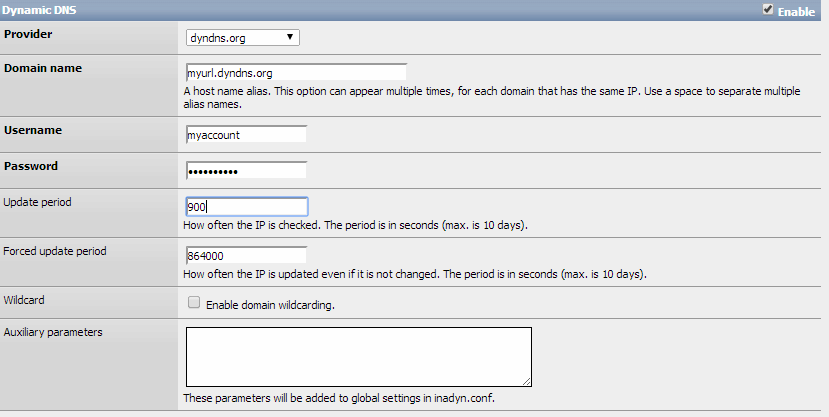Focus the Domain name field with myurl.dyndns.org
The width and height of the screenshot is (829, 417).
pos(296,73)
